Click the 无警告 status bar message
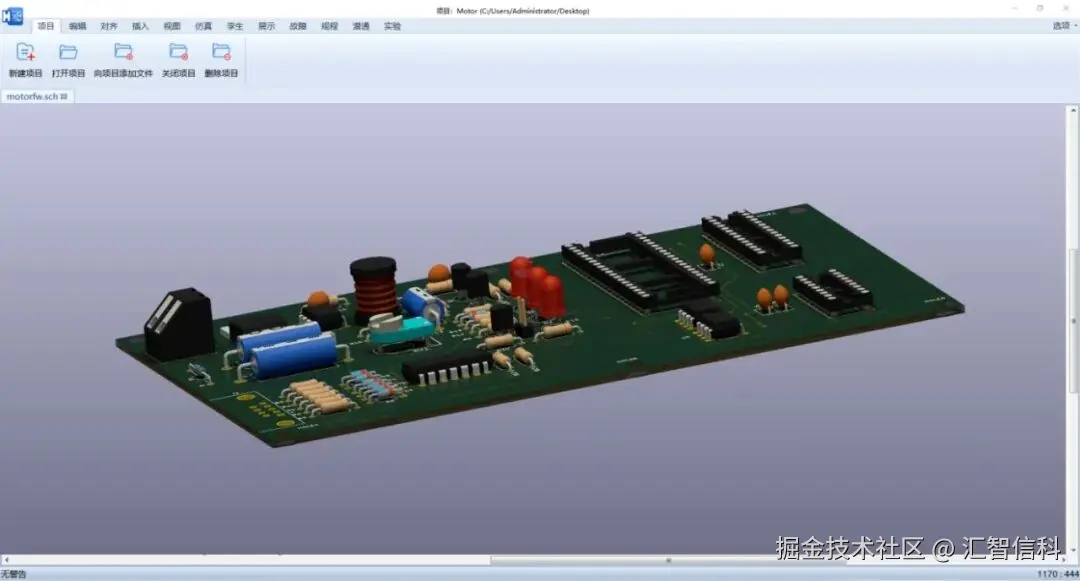 13,574
